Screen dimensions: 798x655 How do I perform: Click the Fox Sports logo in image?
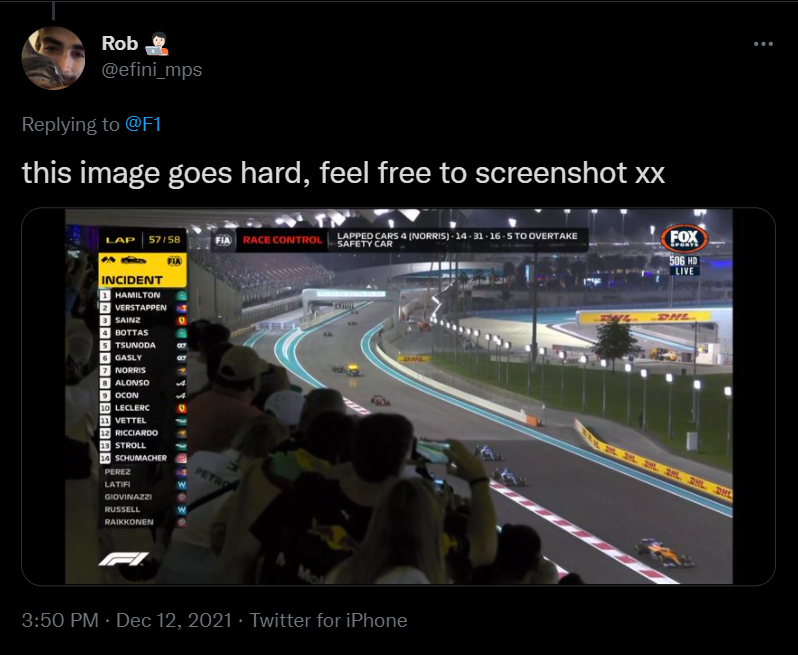pyautogui.click(x=684, y=239)
